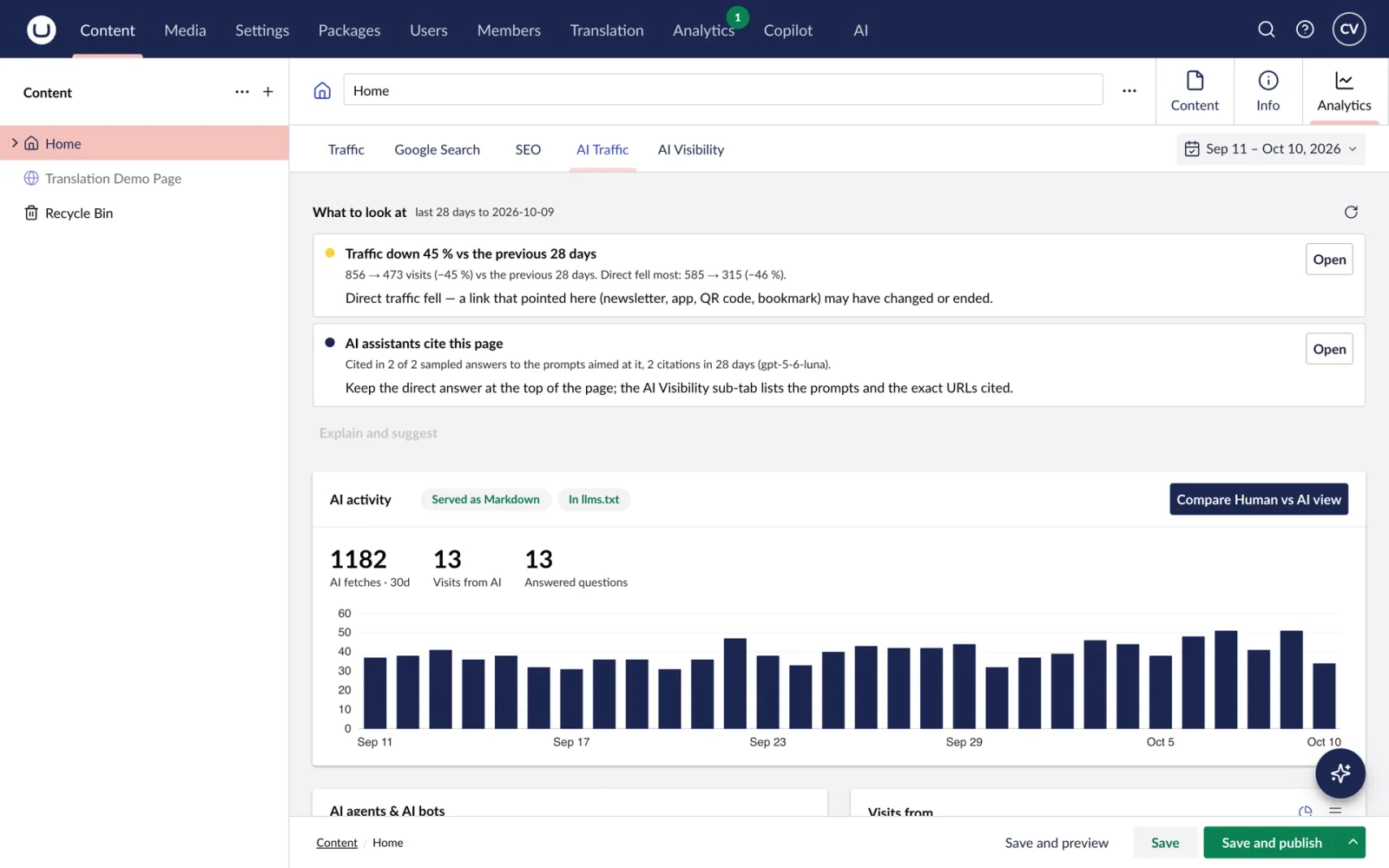Click the Umbraco logo icon

(41, 30)
